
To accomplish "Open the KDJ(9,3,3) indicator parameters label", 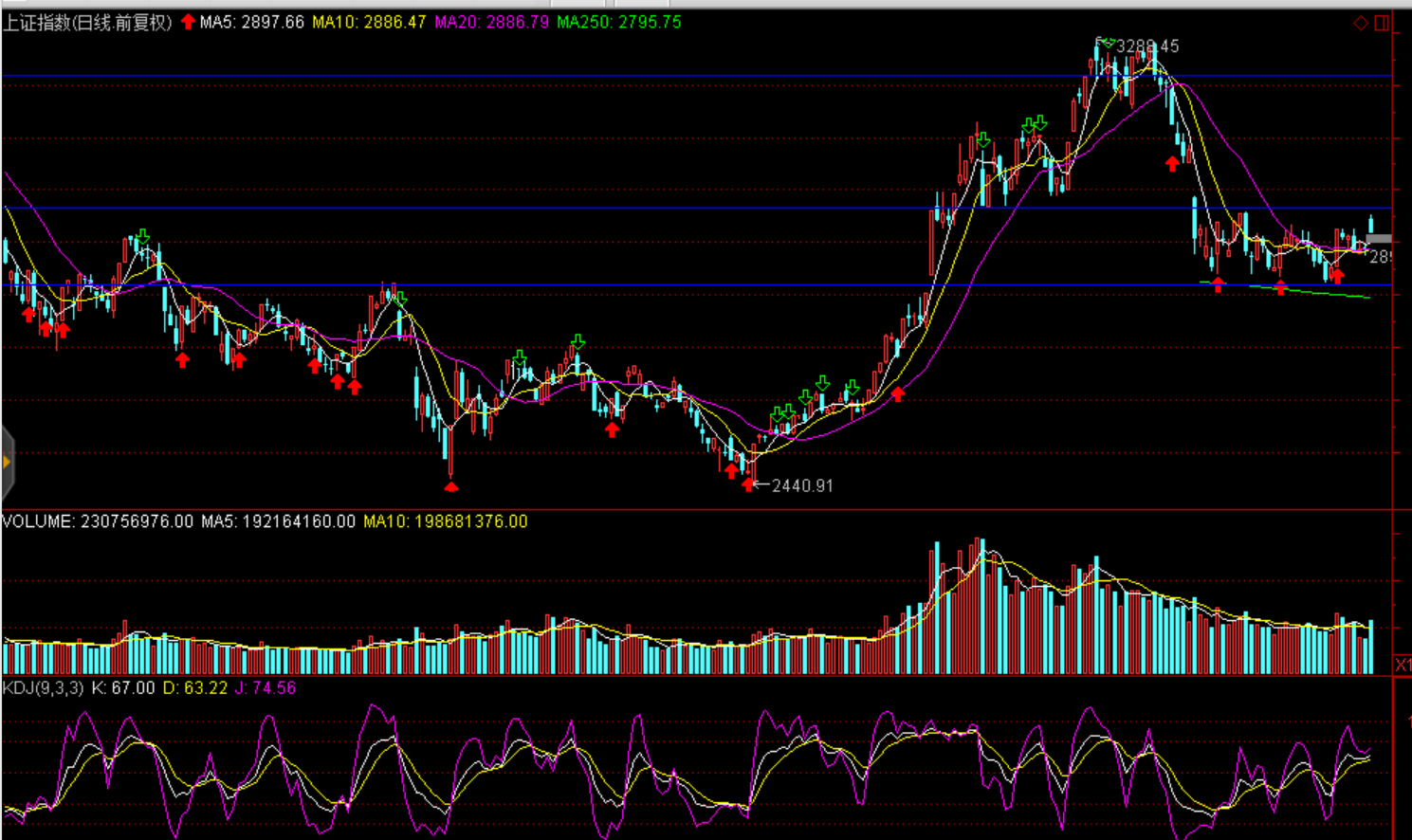I will click(x=43, y=687).
